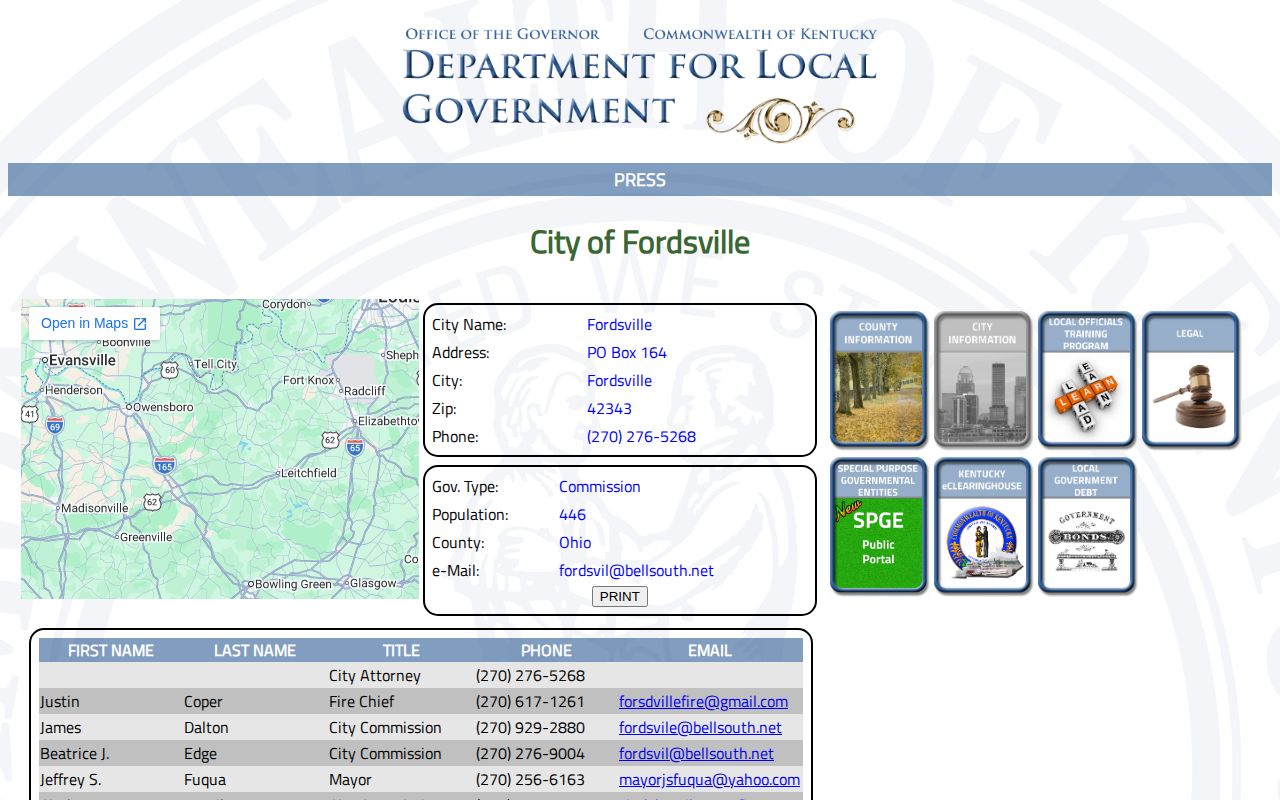Click the map of the Fordsville area
The image size is (1280, 800).
[x=220, y=449]
